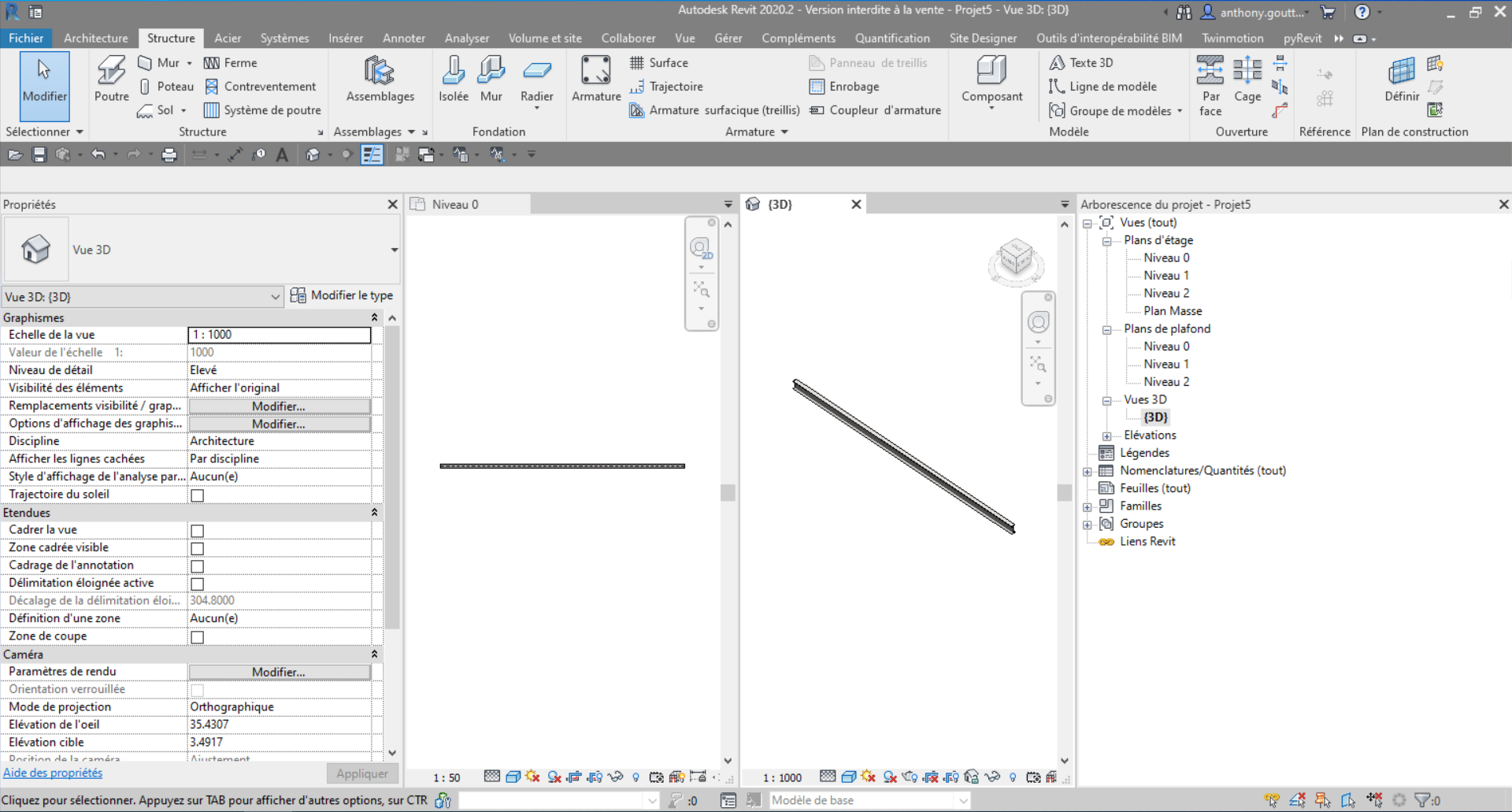Viewport: 1512px width, 812px height.
Task: Open the Aide des propriétés link
Action: tap(53, 773)
